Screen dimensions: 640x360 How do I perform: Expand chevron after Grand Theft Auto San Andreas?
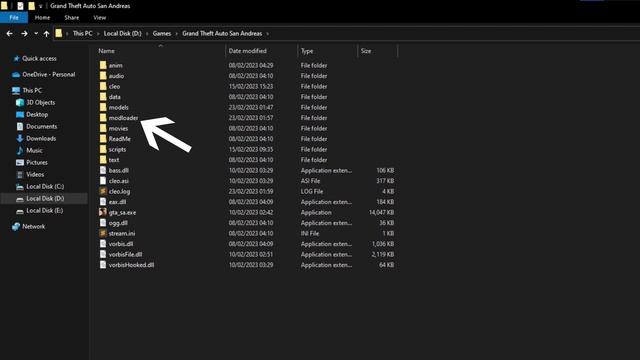pyautogui.click(x=268, y=33)
